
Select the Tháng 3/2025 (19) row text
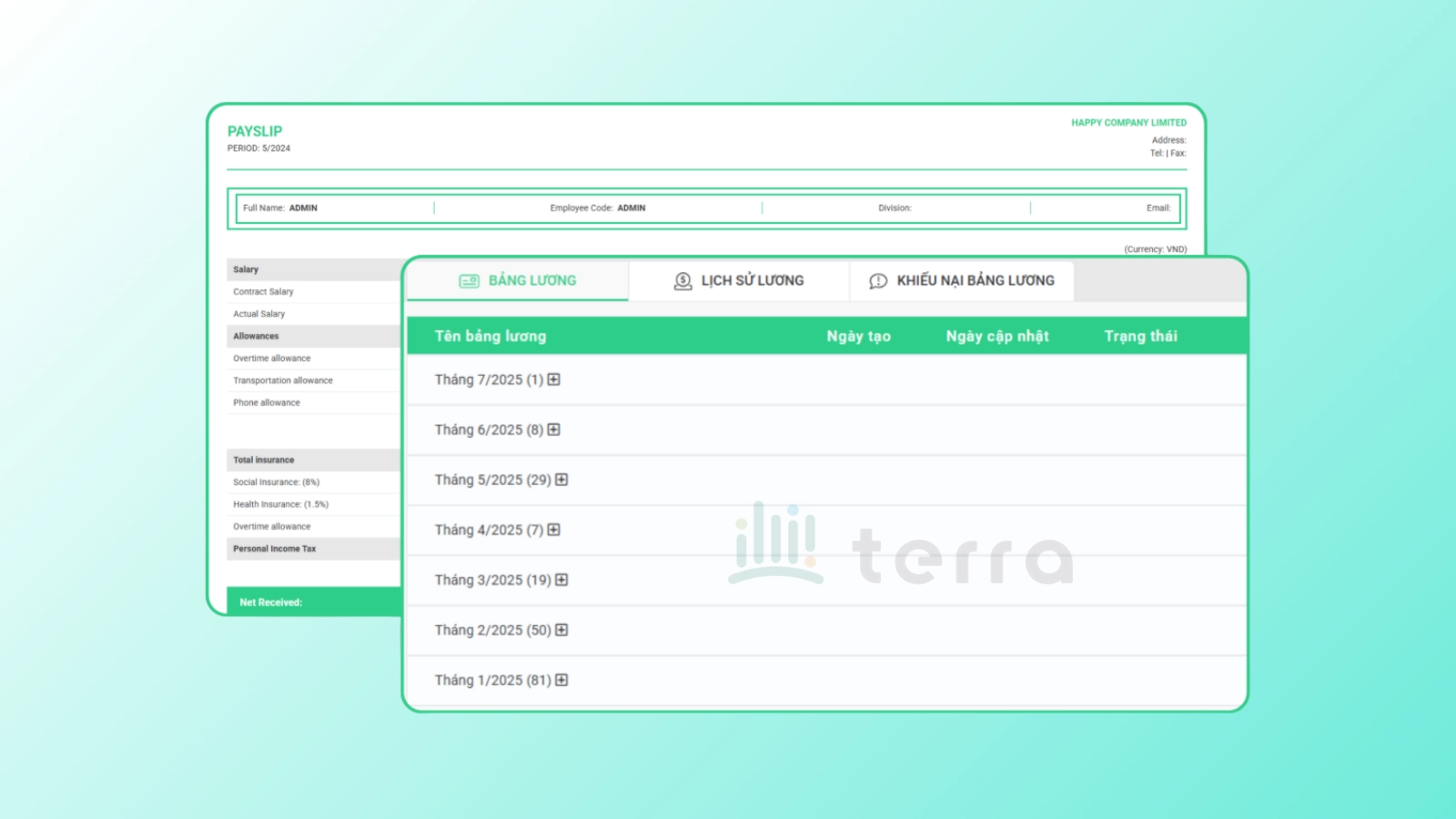coord(493,580)
